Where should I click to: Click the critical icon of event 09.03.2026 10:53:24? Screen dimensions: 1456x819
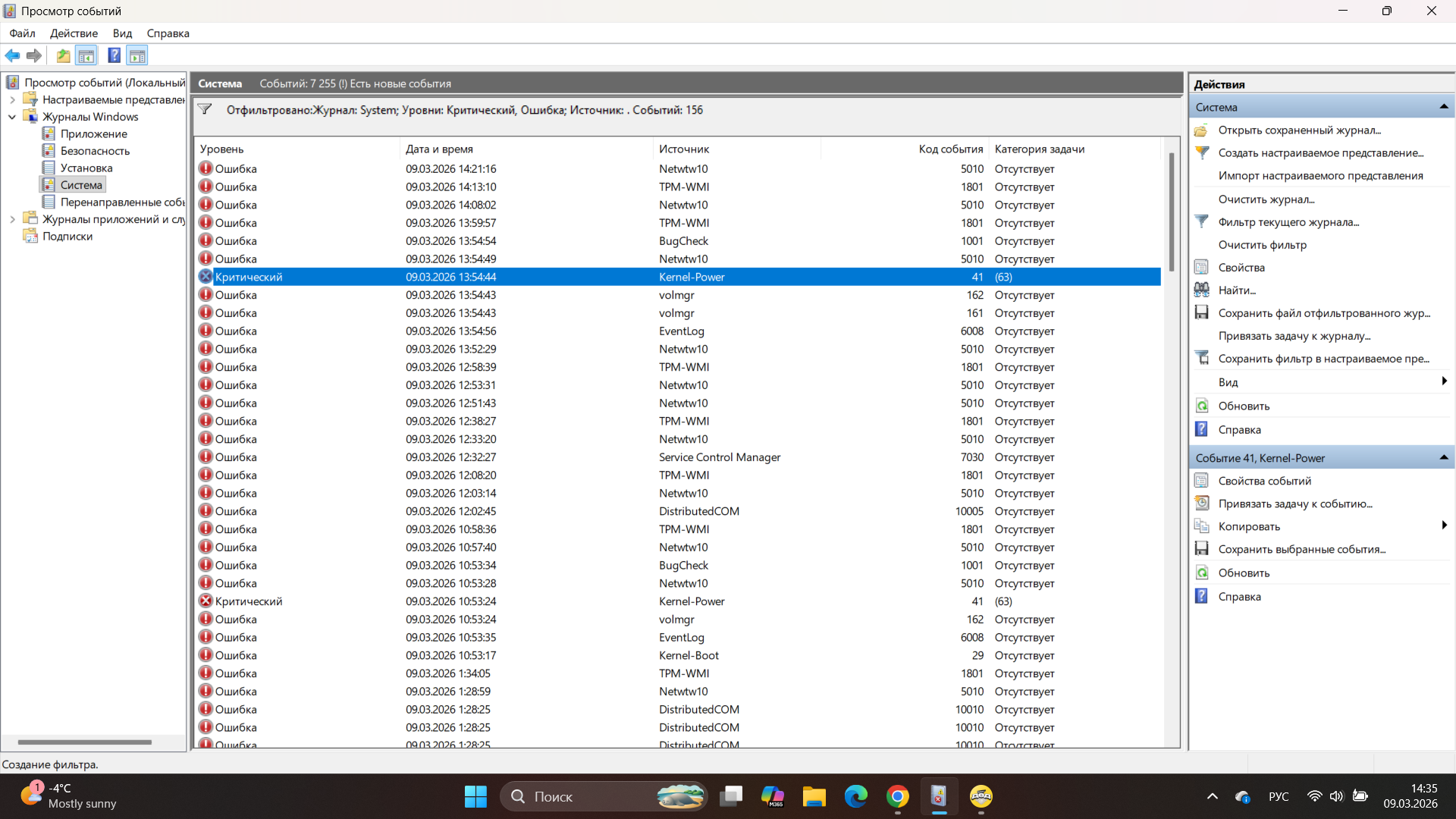point(206,601)
